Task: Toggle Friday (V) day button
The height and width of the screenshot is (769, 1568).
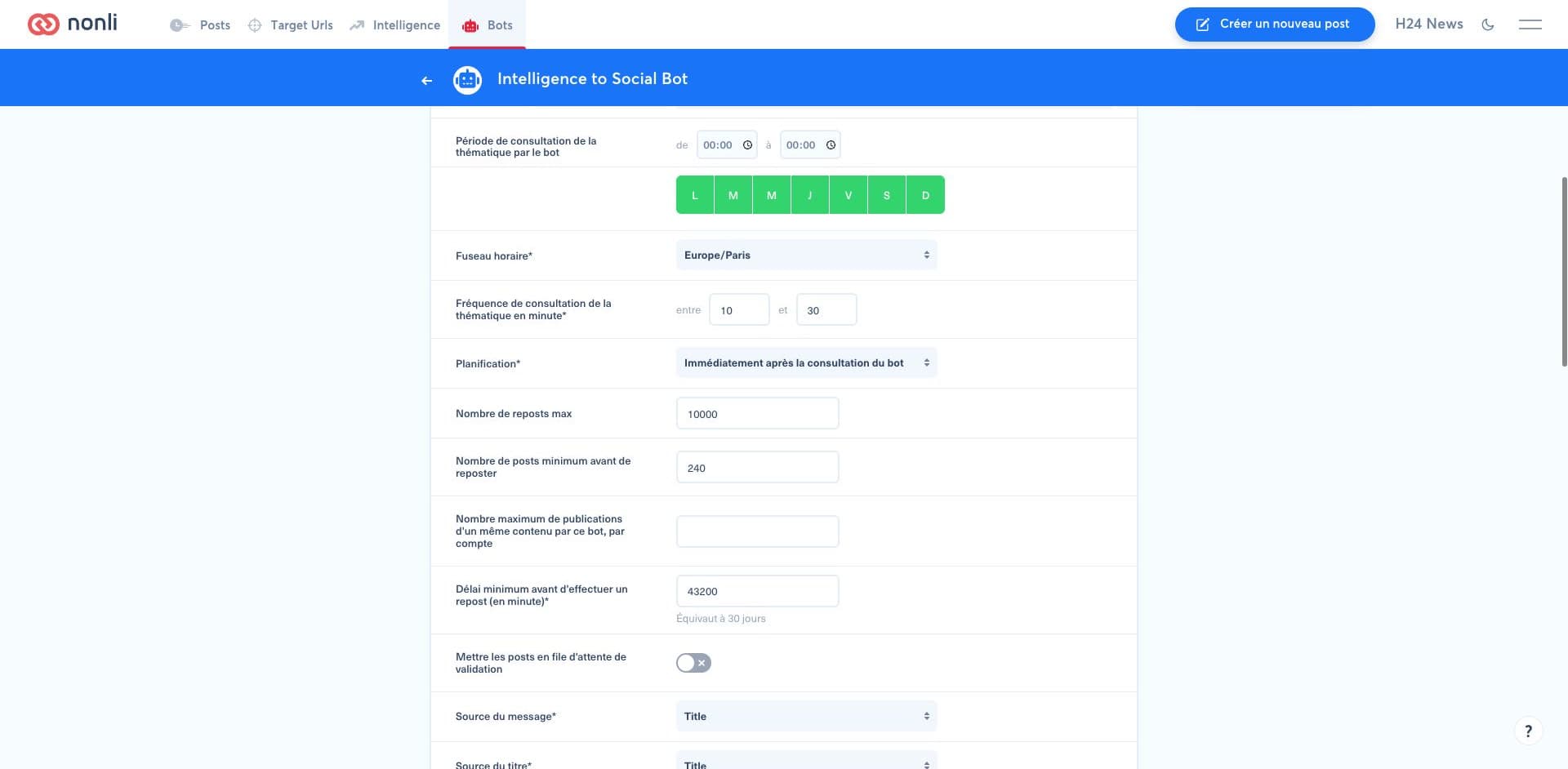Action: [x=849, y=195]
